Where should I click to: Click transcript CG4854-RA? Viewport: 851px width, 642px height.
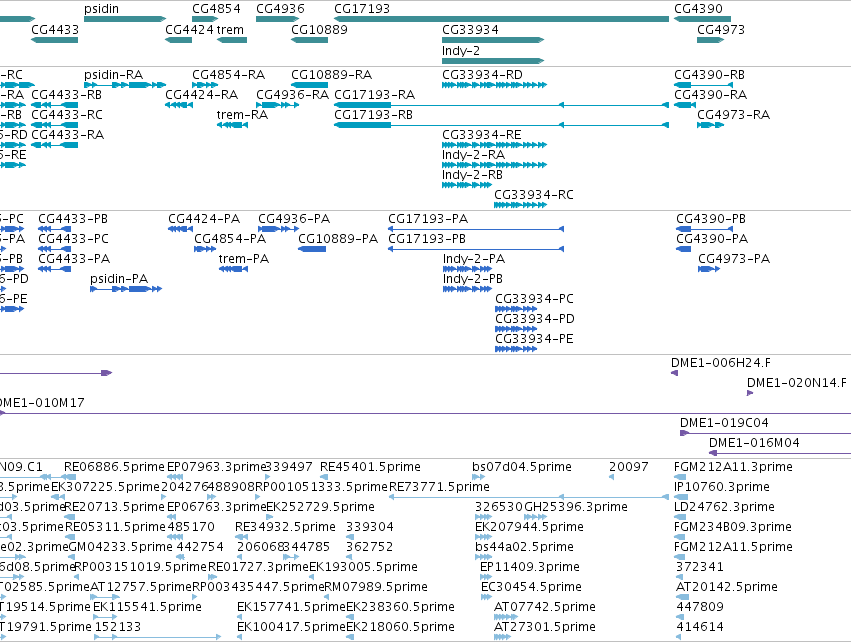click(205, 85)
